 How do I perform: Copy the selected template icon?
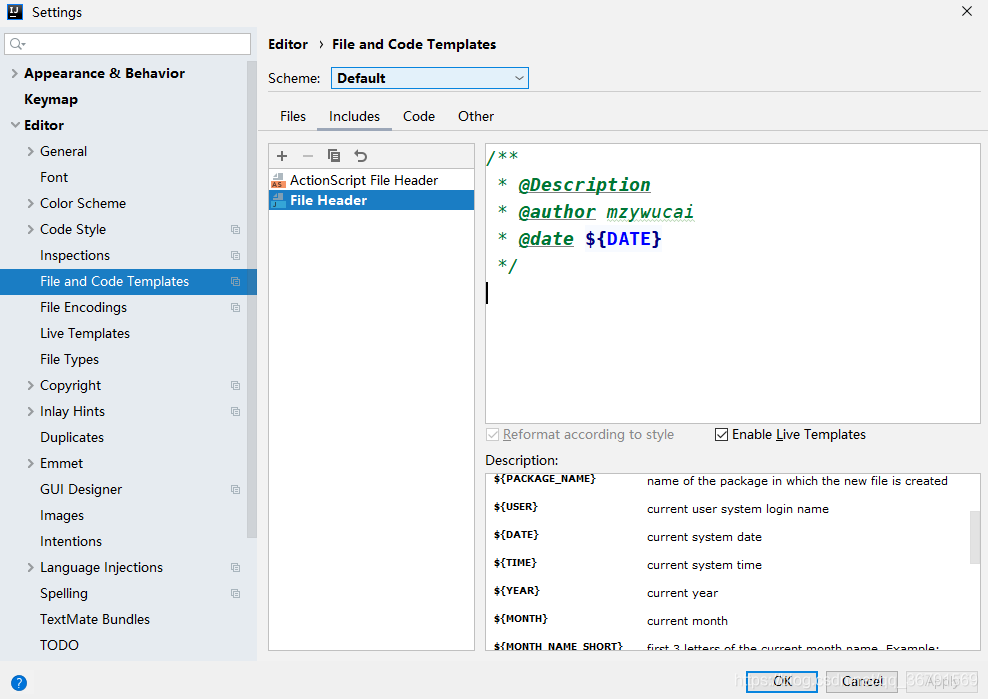(334, 156)
